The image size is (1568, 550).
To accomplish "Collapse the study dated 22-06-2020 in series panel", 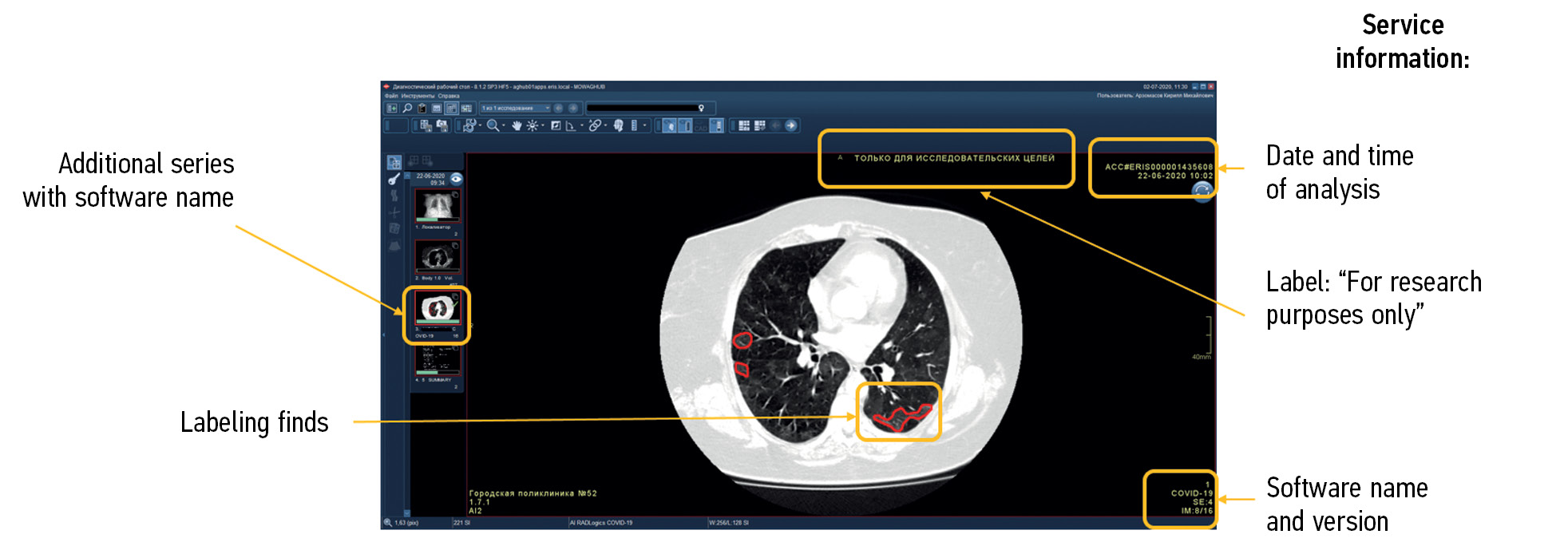I will pos(407,176).
